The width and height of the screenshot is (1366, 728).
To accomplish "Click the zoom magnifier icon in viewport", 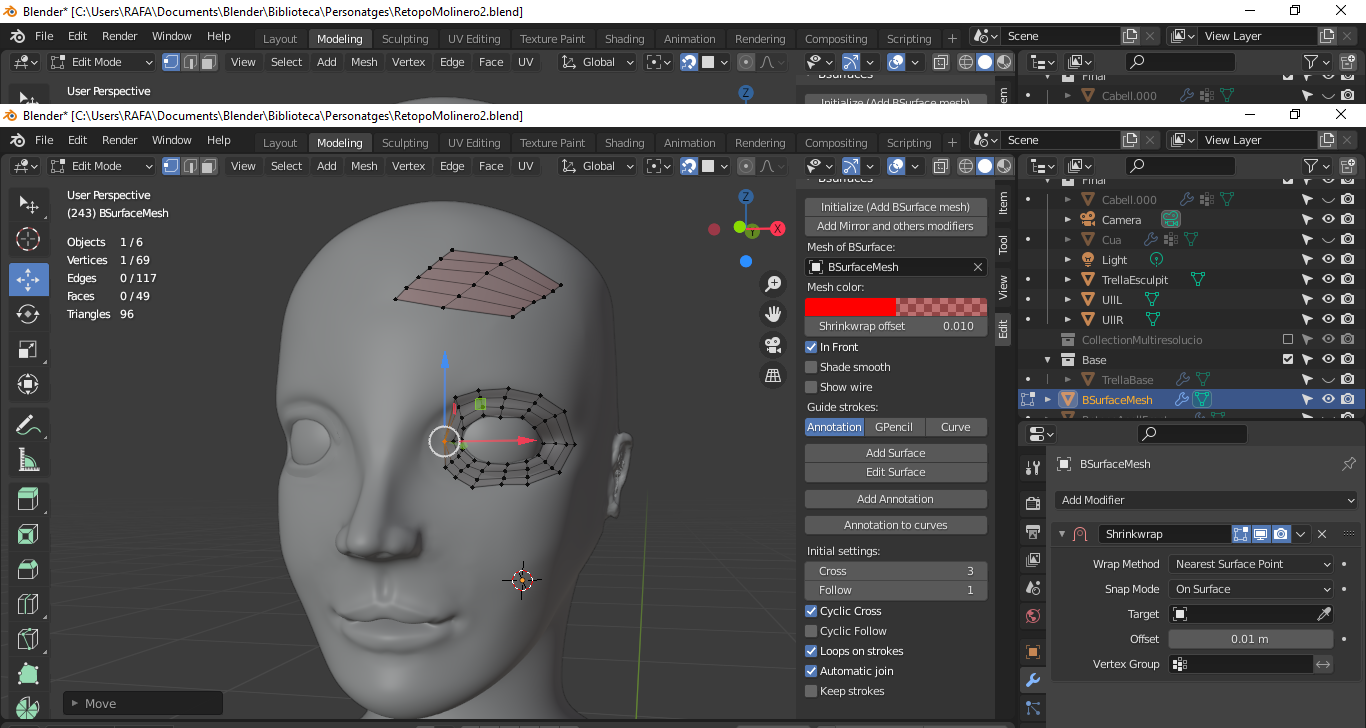I will point(772,284).
